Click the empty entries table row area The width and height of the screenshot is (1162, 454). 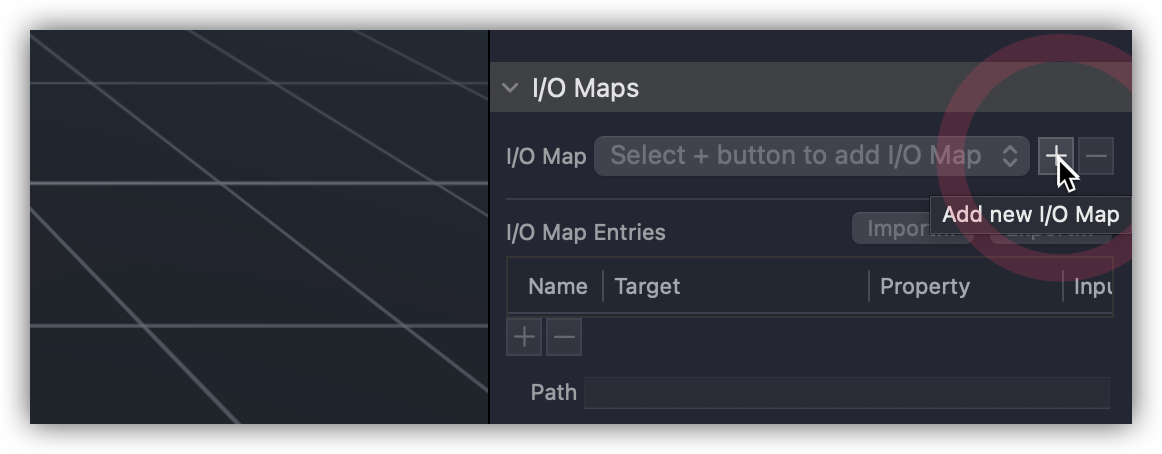tap(809, 315)
